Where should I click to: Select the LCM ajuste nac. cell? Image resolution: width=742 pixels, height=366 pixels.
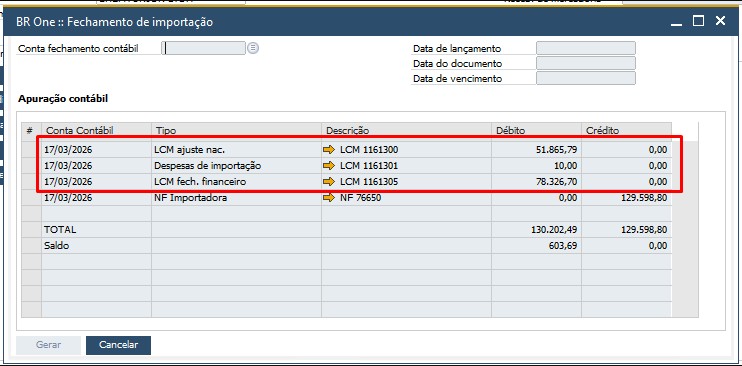point(236,150)
